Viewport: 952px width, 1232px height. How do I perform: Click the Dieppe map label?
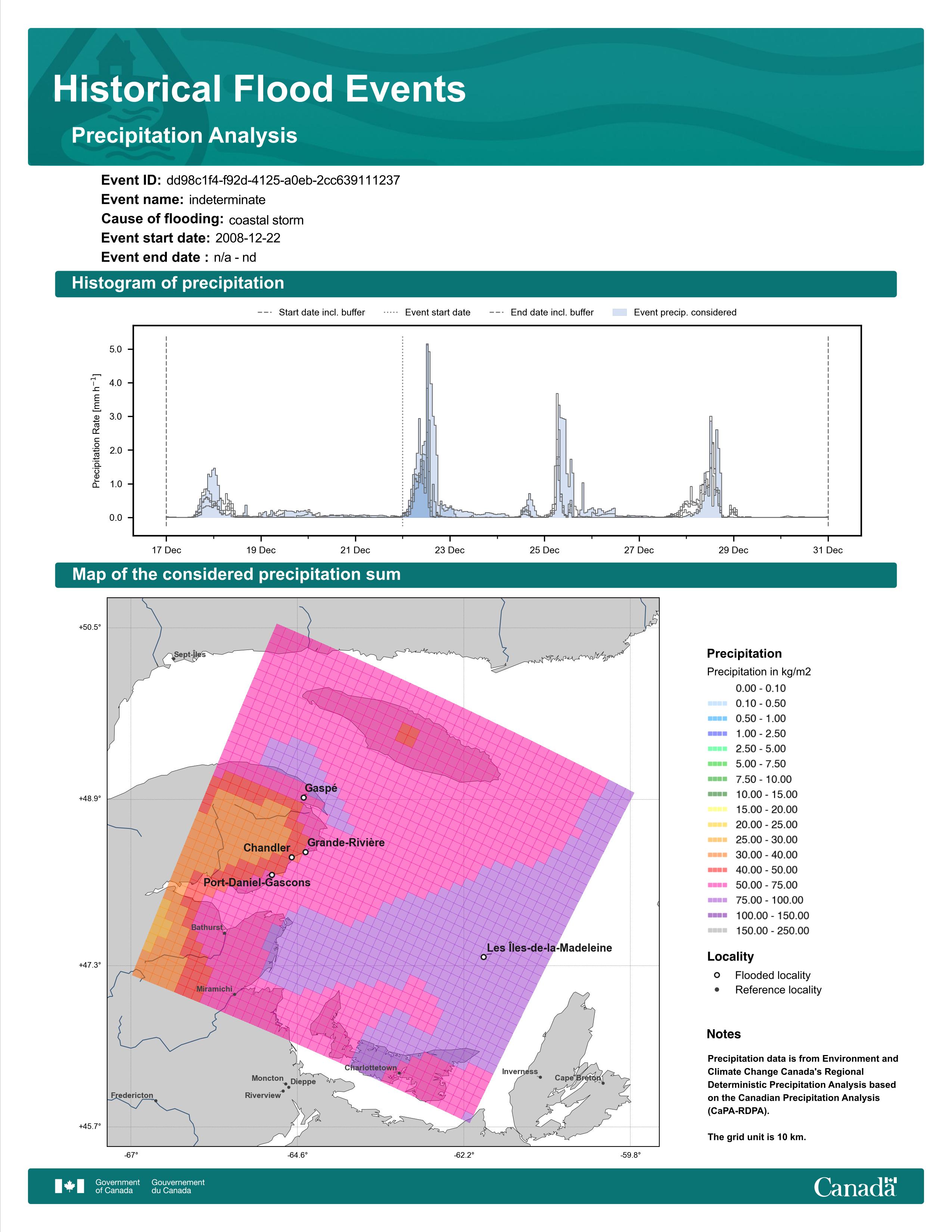pos(303,1082)
